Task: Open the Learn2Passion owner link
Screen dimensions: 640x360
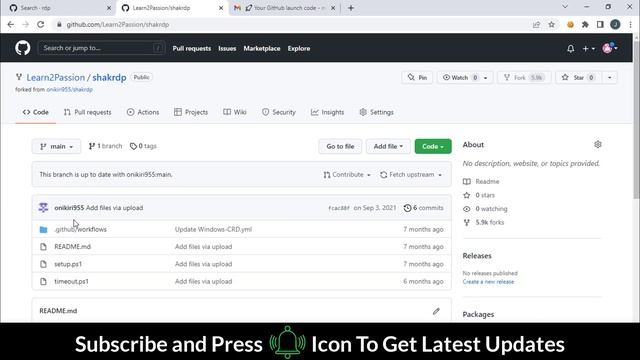Action: point(56,78)
